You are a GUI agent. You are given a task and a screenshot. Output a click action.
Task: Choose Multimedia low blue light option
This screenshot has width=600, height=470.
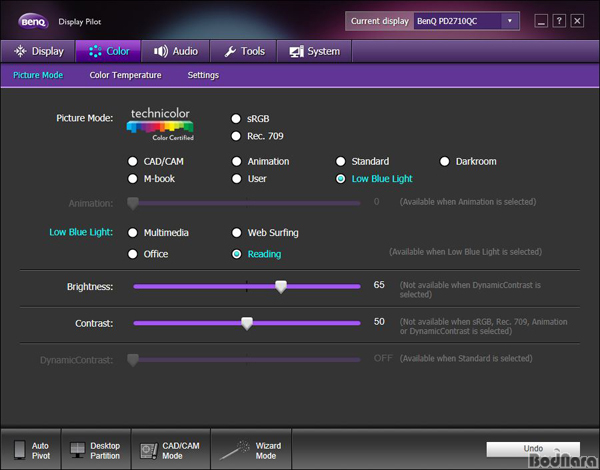[133, 233]
